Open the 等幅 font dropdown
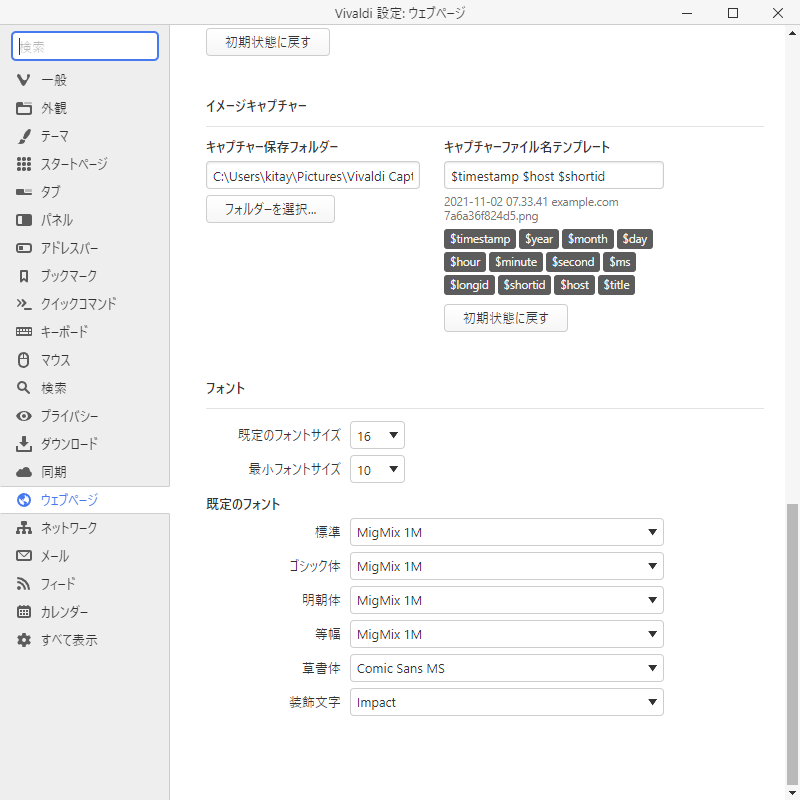800x800 pixels. tap(507, 634)
